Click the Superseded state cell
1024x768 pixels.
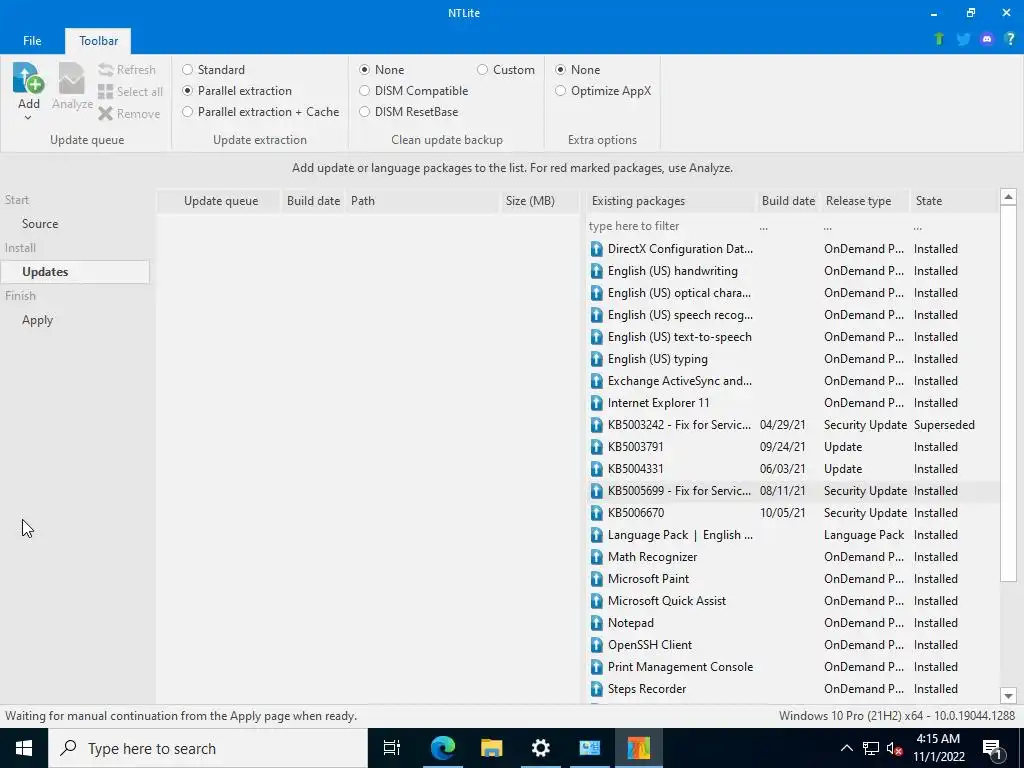pos(944,425)
